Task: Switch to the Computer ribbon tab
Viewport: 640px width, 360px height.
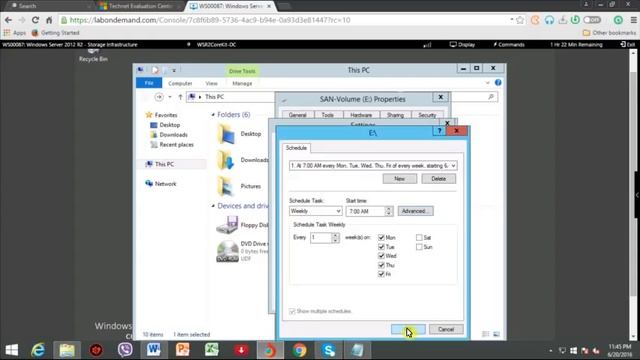Action: click(180, 83)
